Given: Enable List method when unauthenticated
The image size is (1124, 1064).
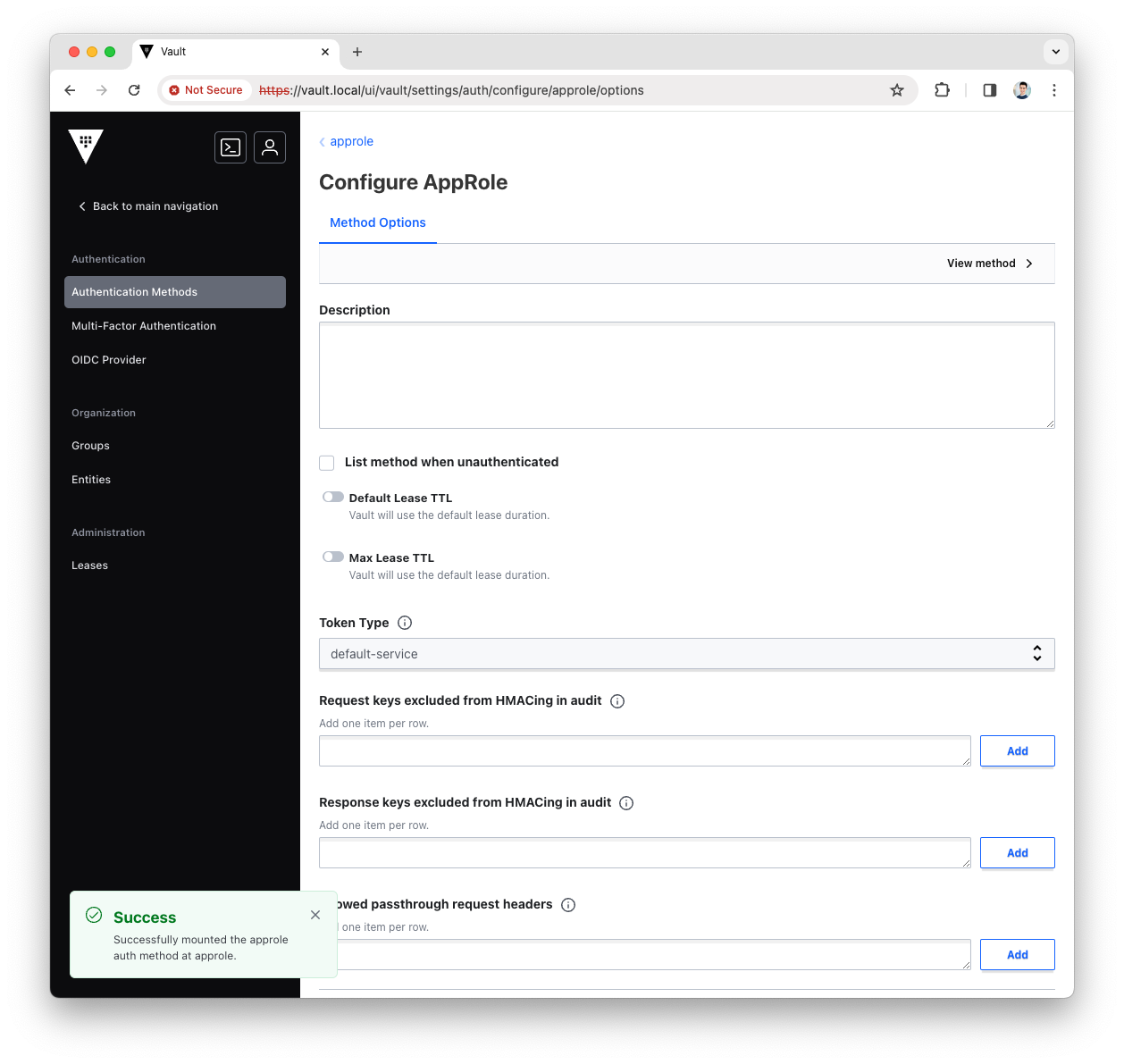Looking at the screenshot, I should (326, 463).
